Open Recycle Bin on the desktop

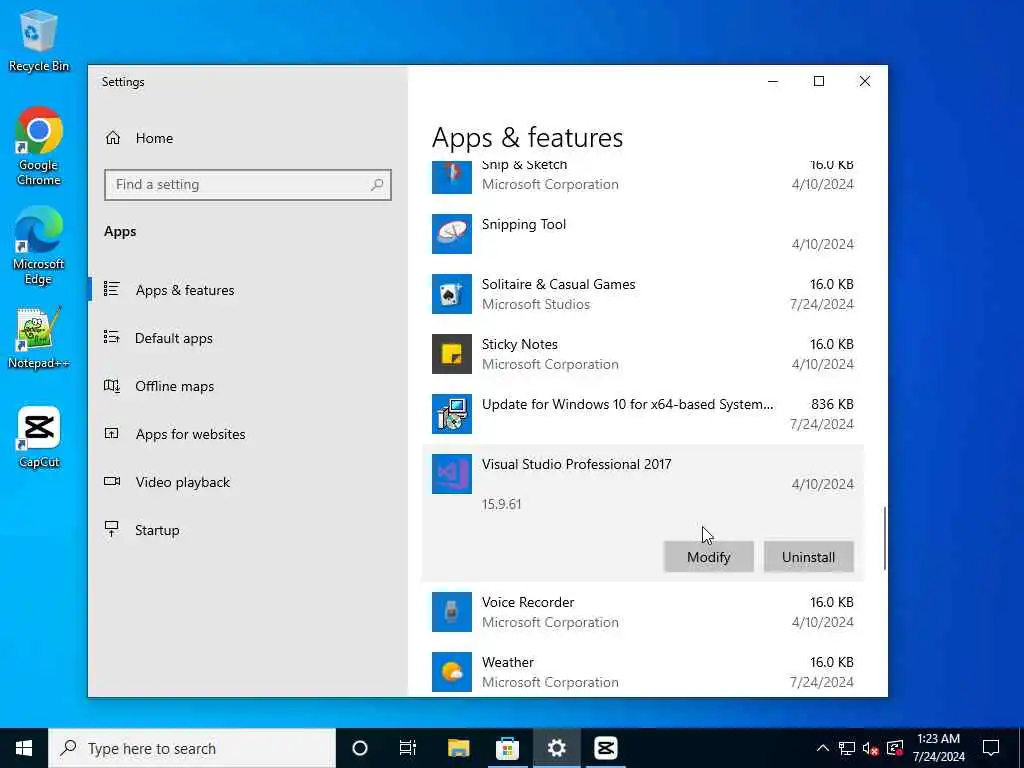tap(39, 40)
